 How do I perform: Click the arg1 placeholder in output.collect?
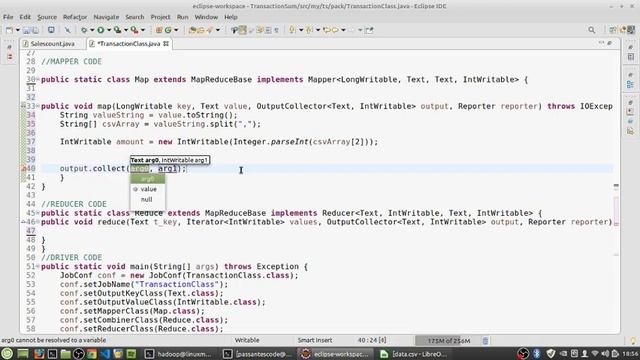pyautogui.click(x=167, y=169)
